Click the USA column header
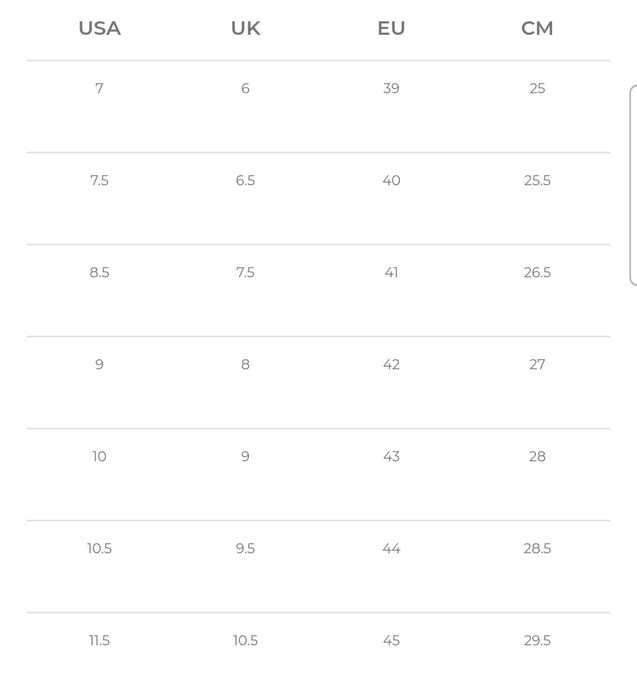637x699 pixels. pyautogui.click(x=99, y=29)
